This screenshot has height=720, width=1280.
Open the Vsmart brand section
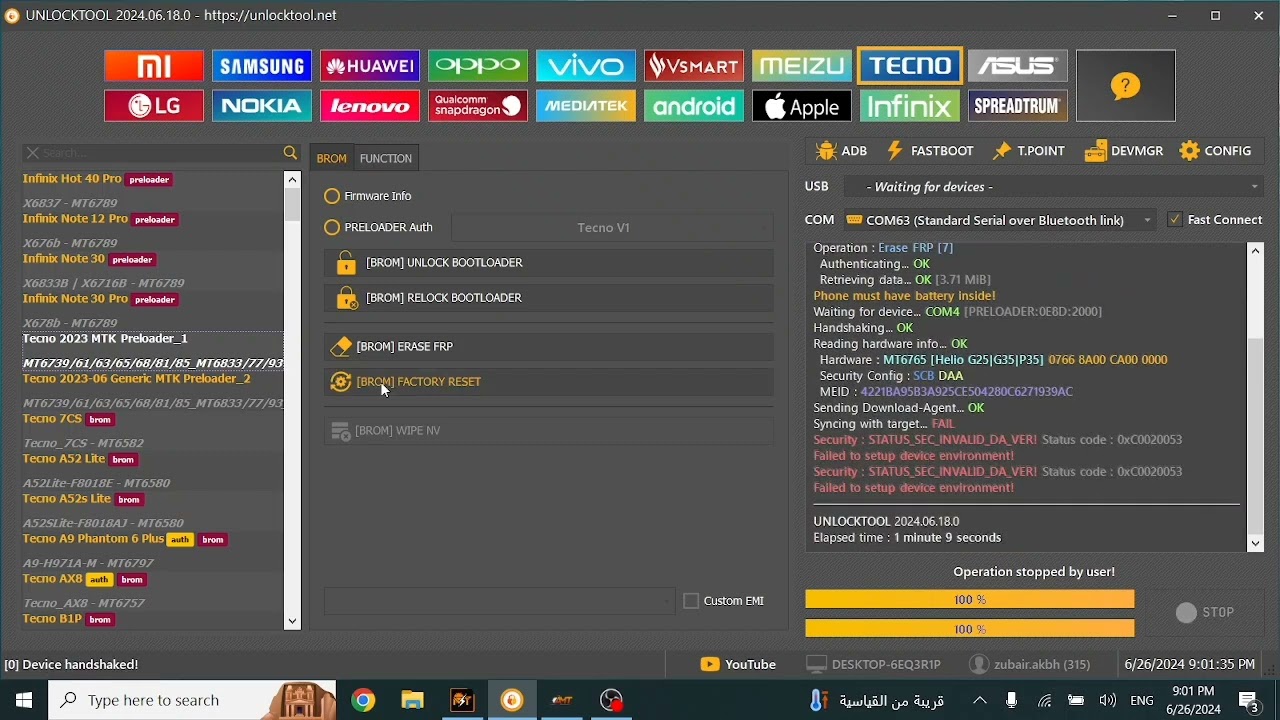pyautogui.click(x=694, y=66)
